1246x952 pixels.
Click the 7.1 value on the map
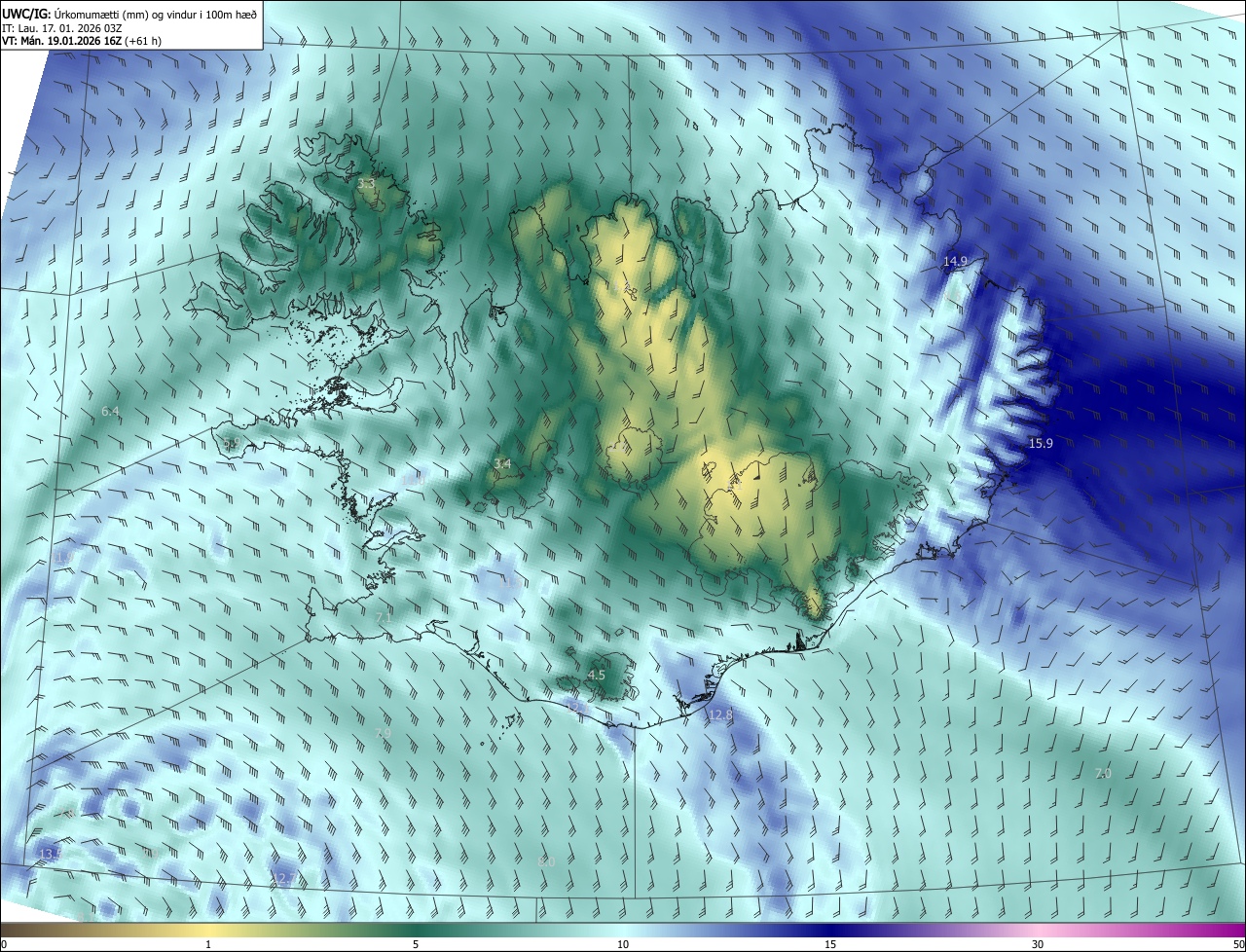(384, 618)
